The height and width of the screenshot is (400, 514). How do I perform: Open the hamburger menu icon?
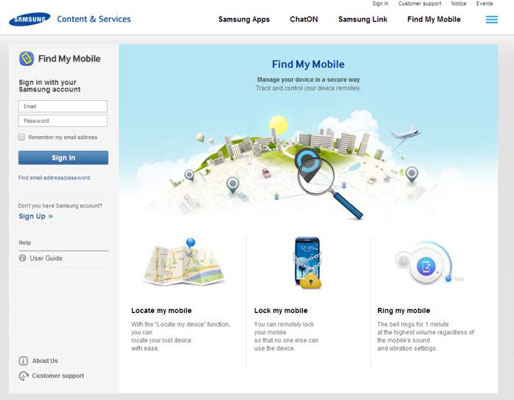point(492,20)
